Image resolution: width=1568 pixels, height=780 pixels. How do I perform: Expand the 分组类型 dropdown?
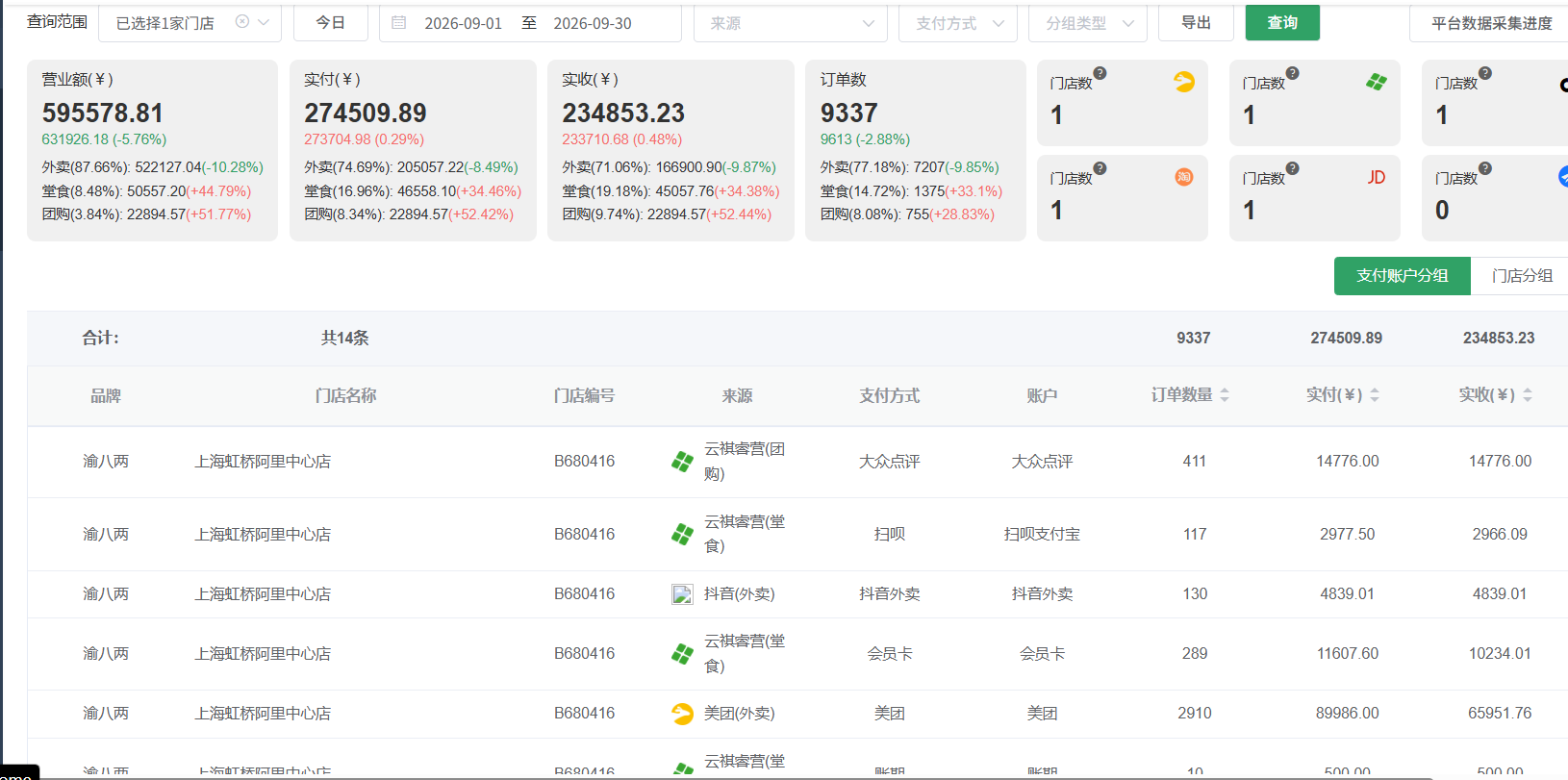pos(1088,23)
